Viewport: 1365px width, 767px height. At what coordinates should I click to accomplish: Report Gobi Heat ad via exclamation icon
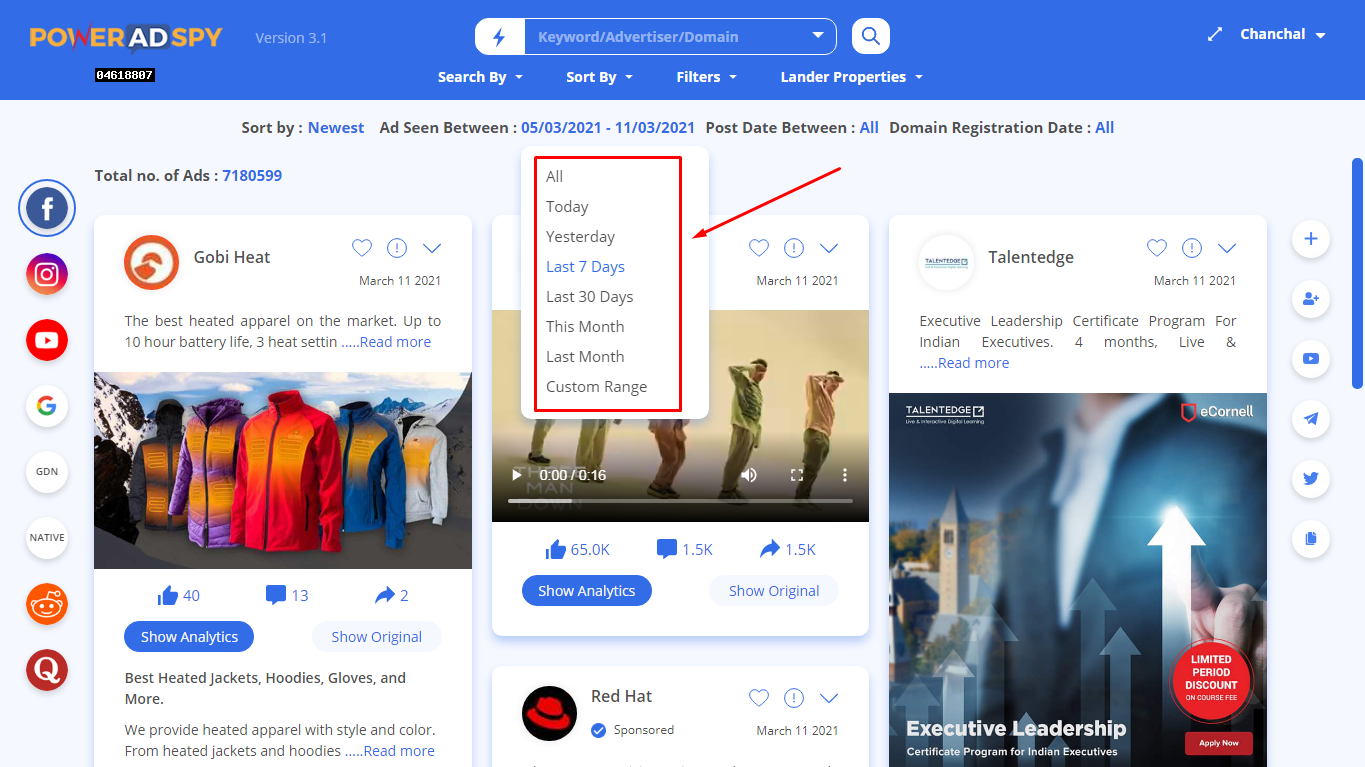click(397, 248)
